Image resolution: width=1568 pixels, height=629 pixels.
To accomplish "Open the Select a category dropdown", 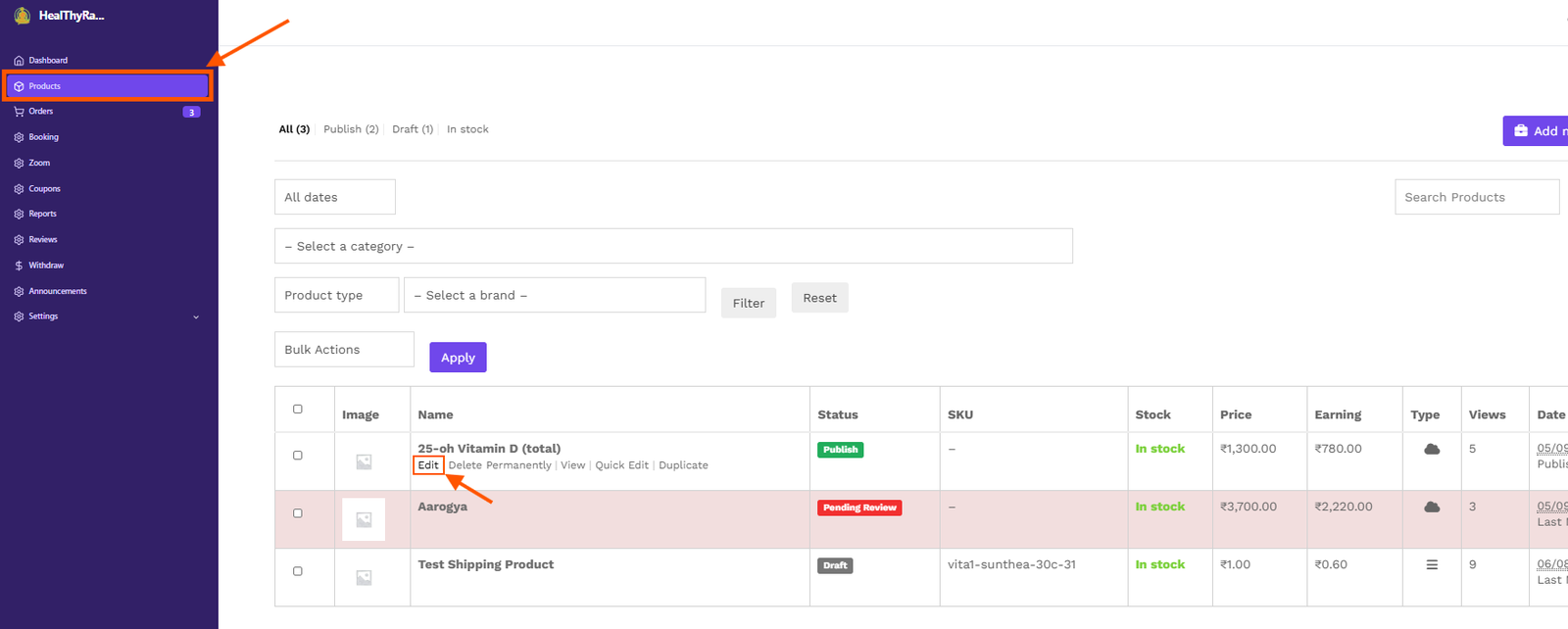I will (673, 246).
